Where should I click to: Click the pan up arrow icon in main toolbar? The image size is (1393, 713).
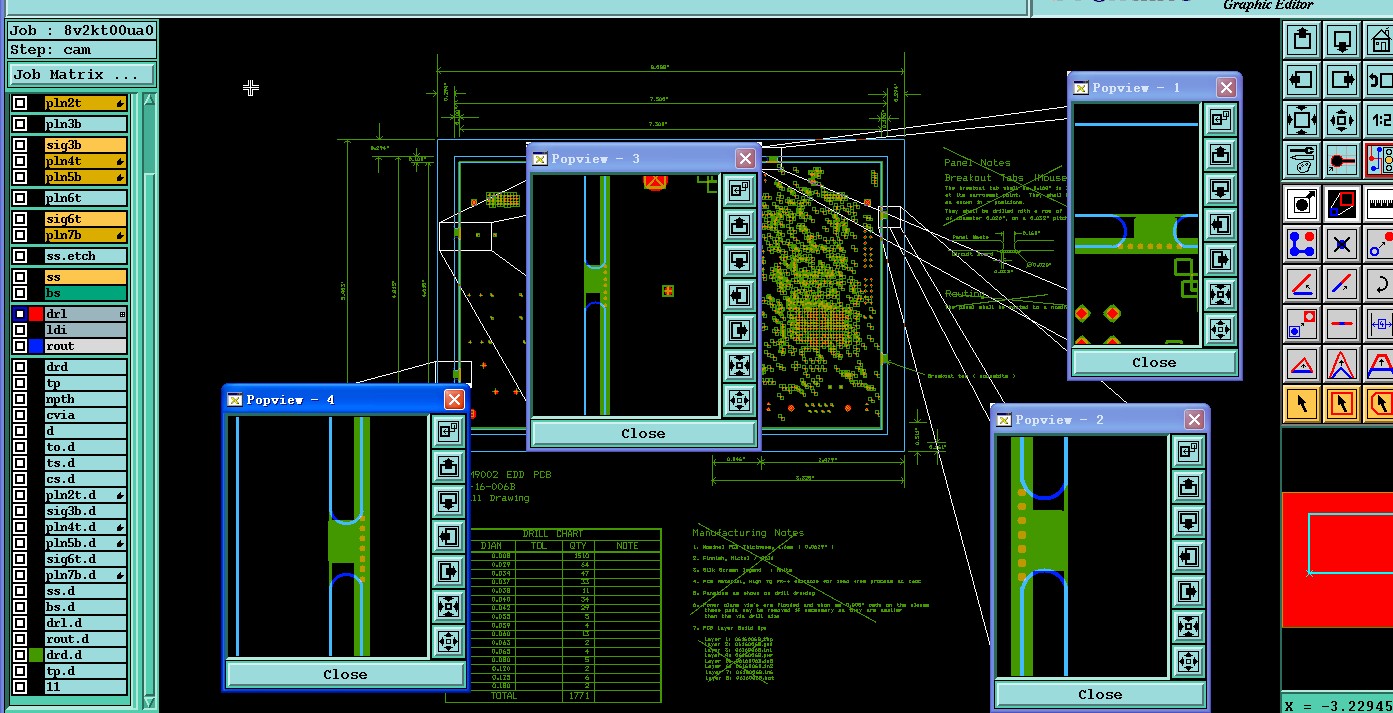click(x=1301, y=40)
